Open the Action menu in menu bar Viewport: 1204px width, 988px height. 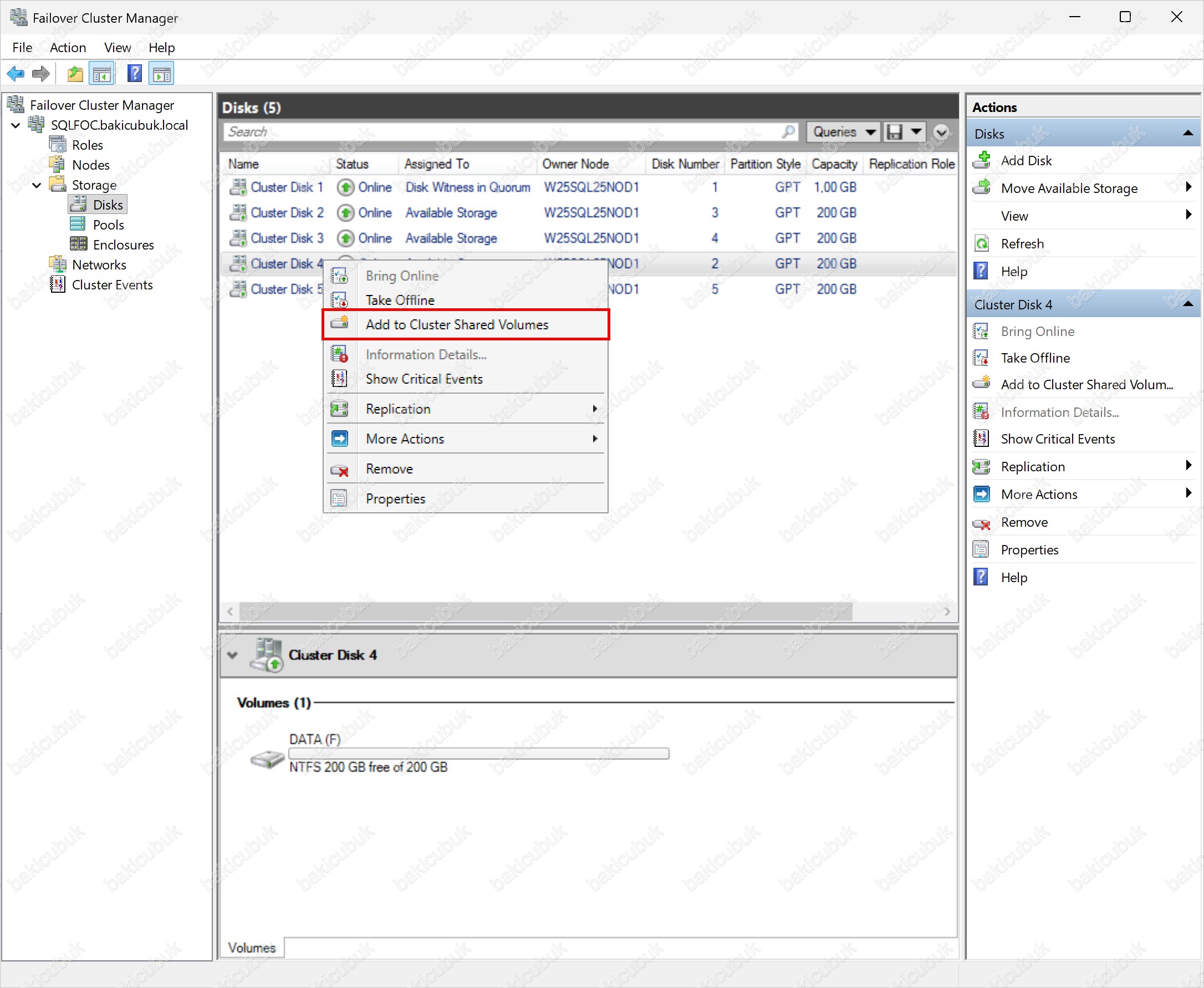click(68, 47)
